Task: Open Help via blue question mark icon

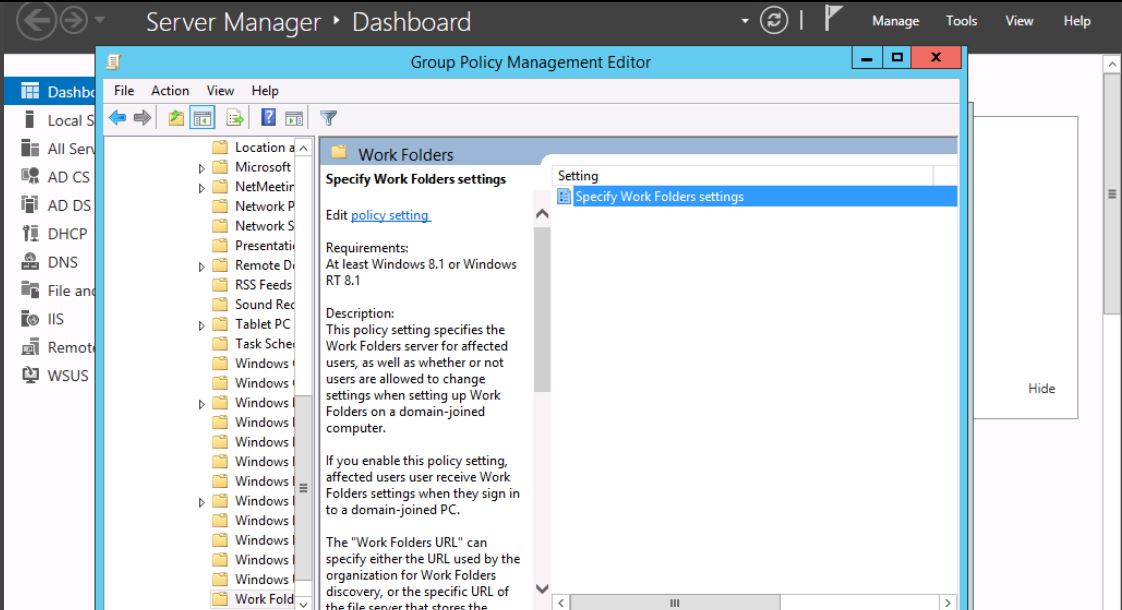Action: (268, 118)
